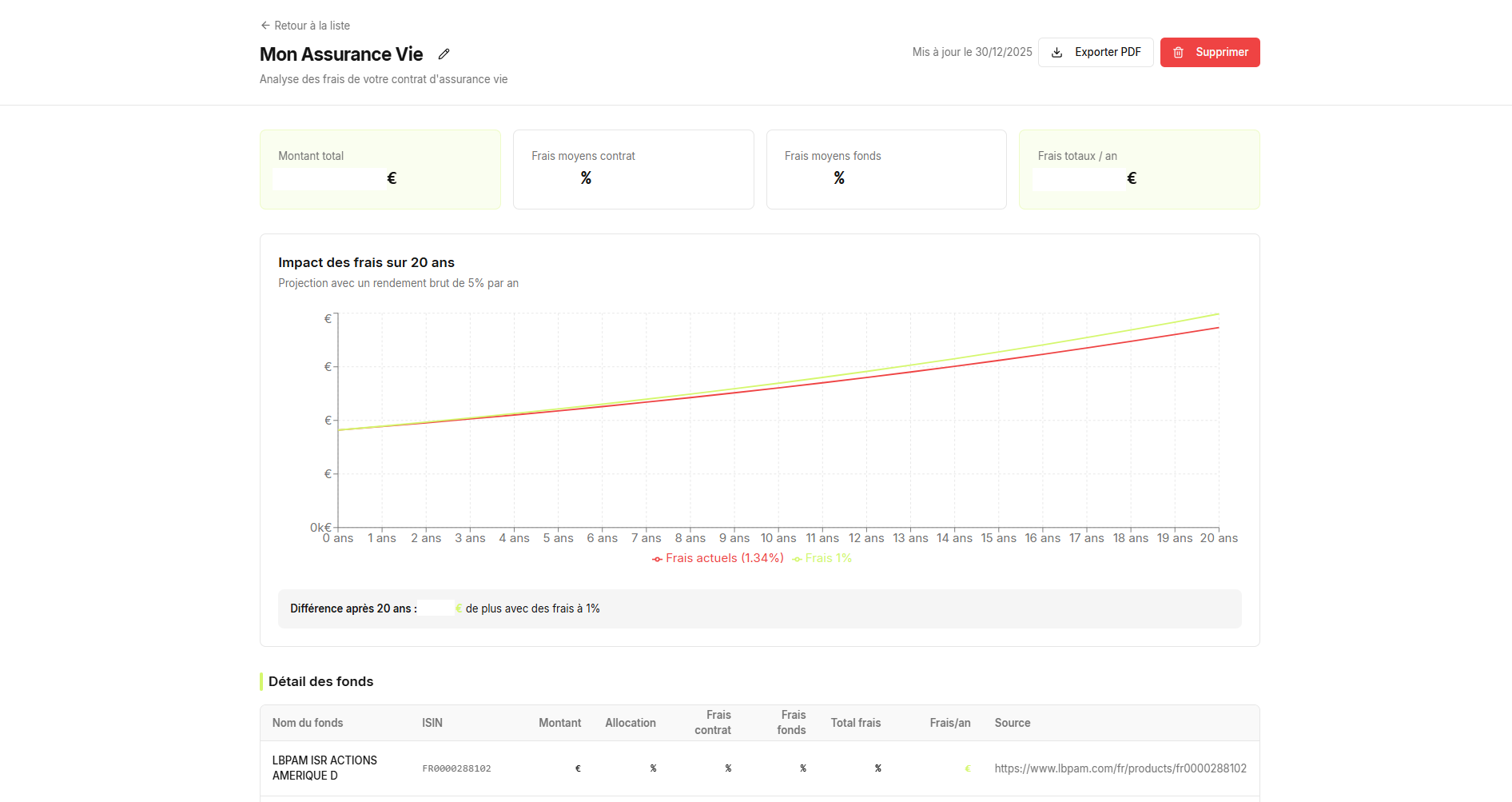Select the pencil icon to rename Mon Assurance Vie
The image size is (1512, 802).
(x=444, y=54)
